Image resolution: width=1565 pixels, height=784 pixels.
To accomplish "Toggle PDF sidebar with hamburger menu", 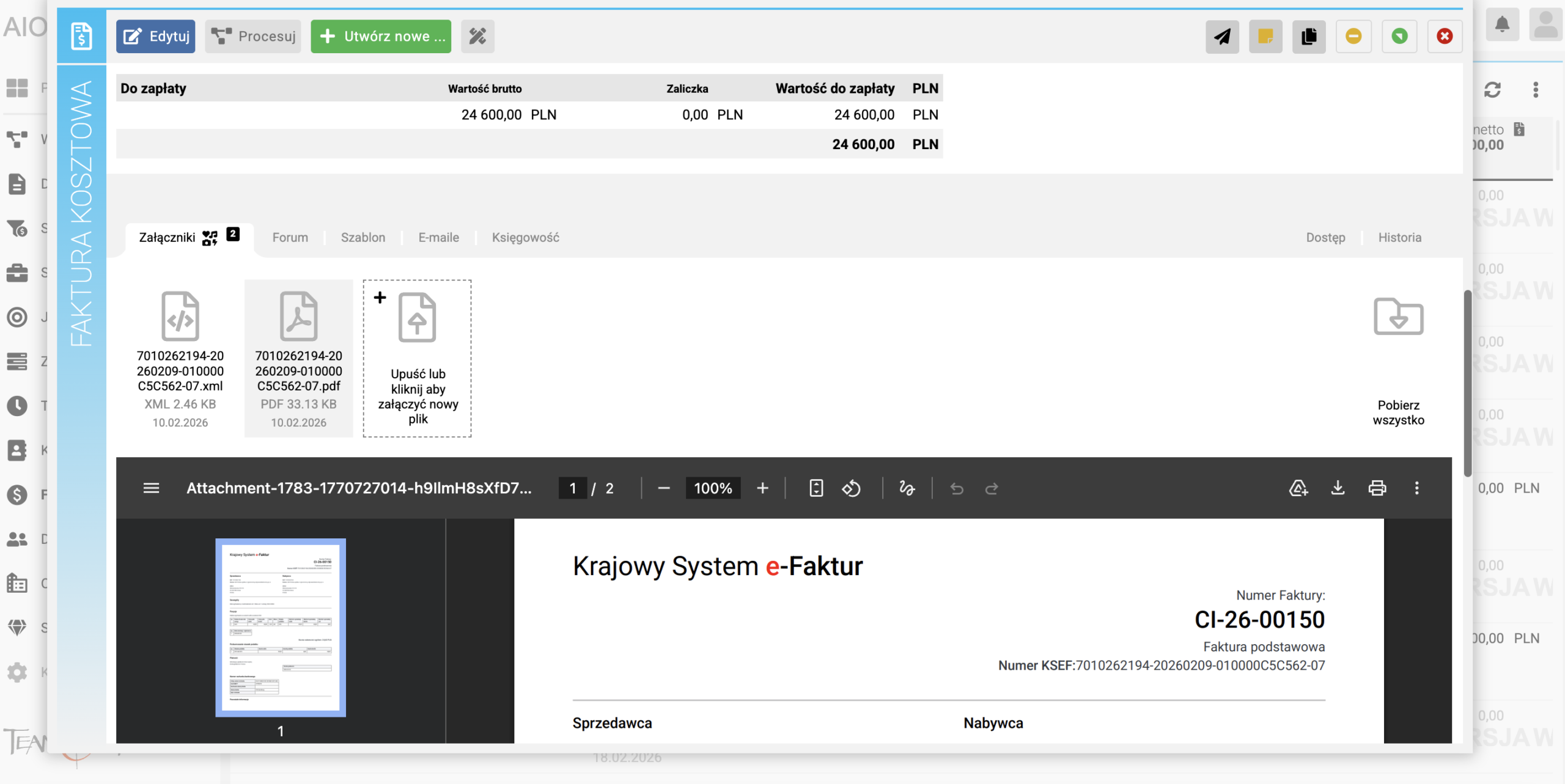I will (x=151, y=488).
